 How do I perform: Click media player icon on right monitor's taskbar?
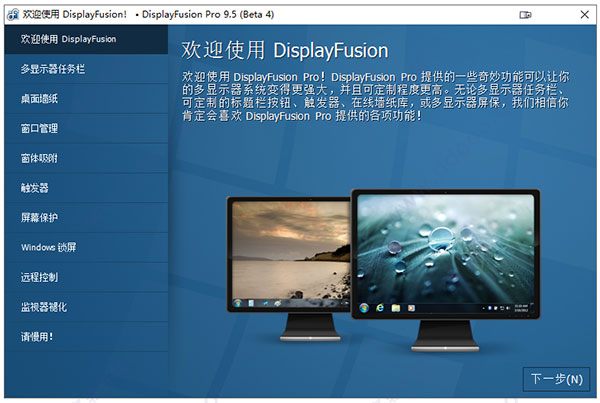(411, 308)
